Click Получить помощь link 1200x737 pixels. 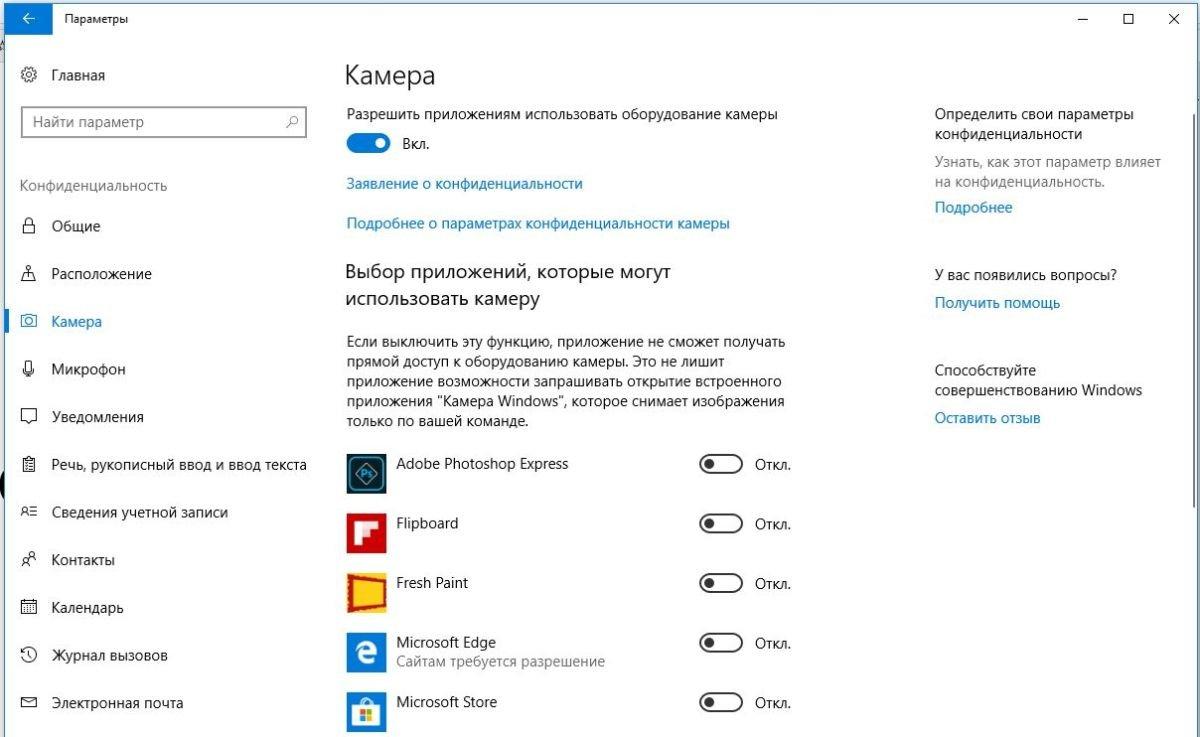pyautogui.click(x=997, y=303)
